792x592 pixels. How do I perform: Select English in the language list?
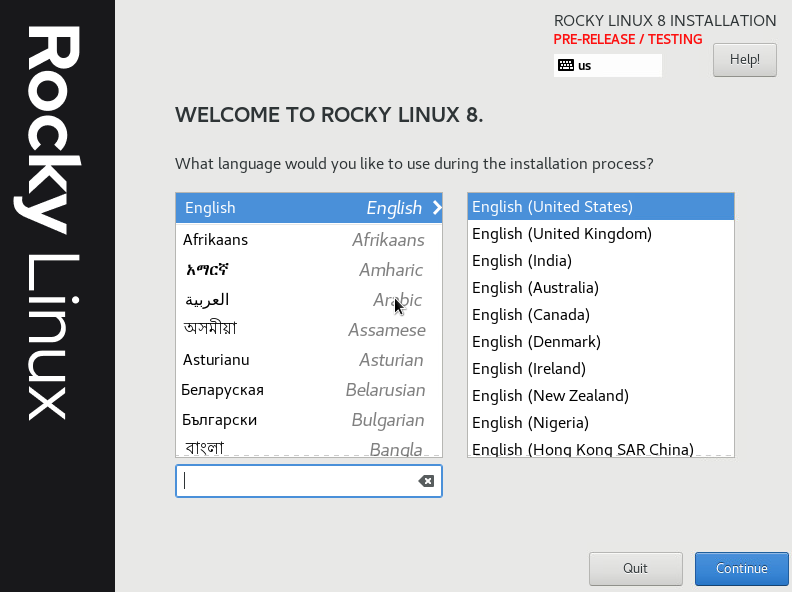click(x=309, y=208)
